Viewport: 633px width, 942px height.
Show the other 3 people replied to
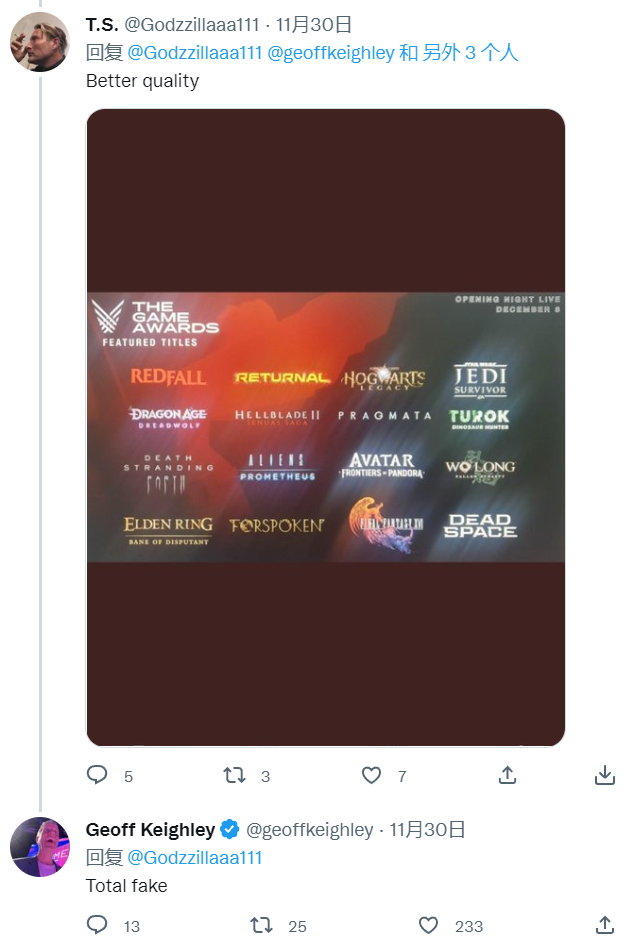470,53
